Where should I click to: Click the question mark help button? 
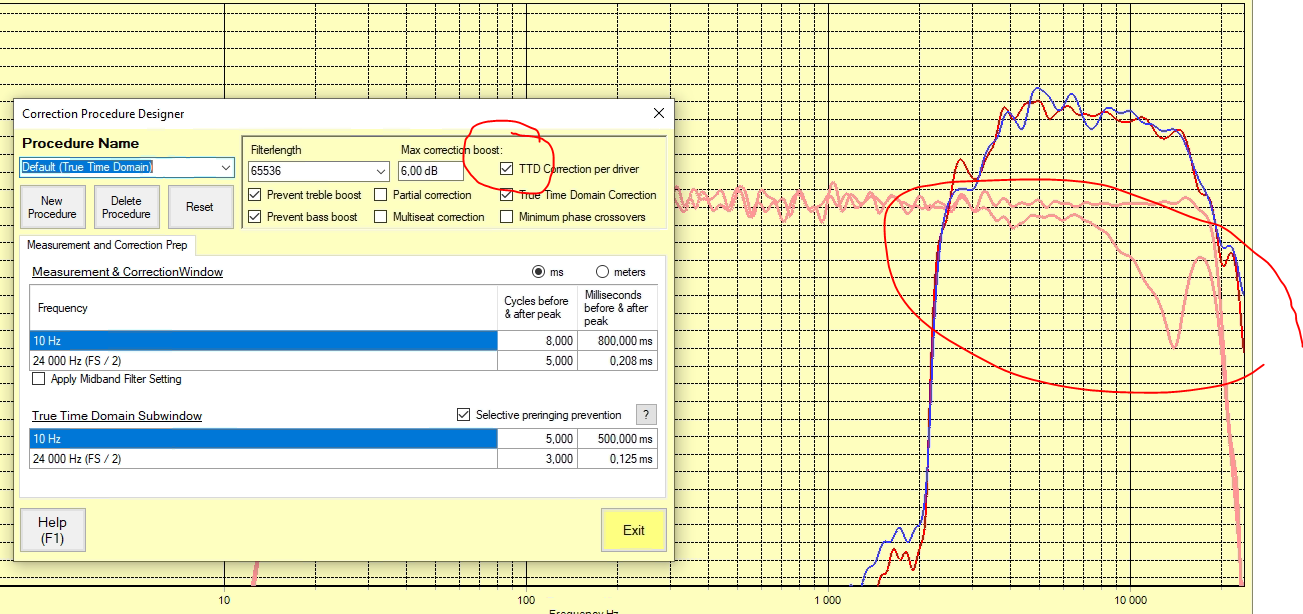click(647, 415)
